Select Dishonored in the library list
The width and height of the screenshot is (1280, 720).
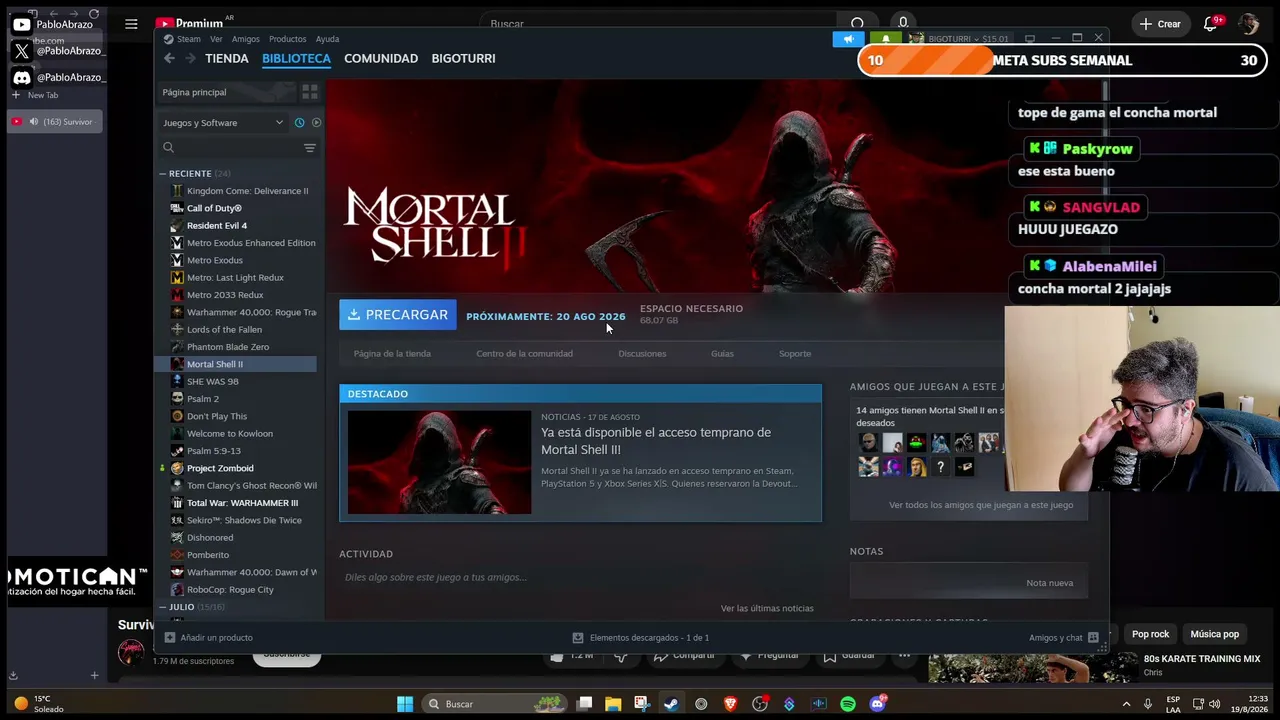(210, 538)
